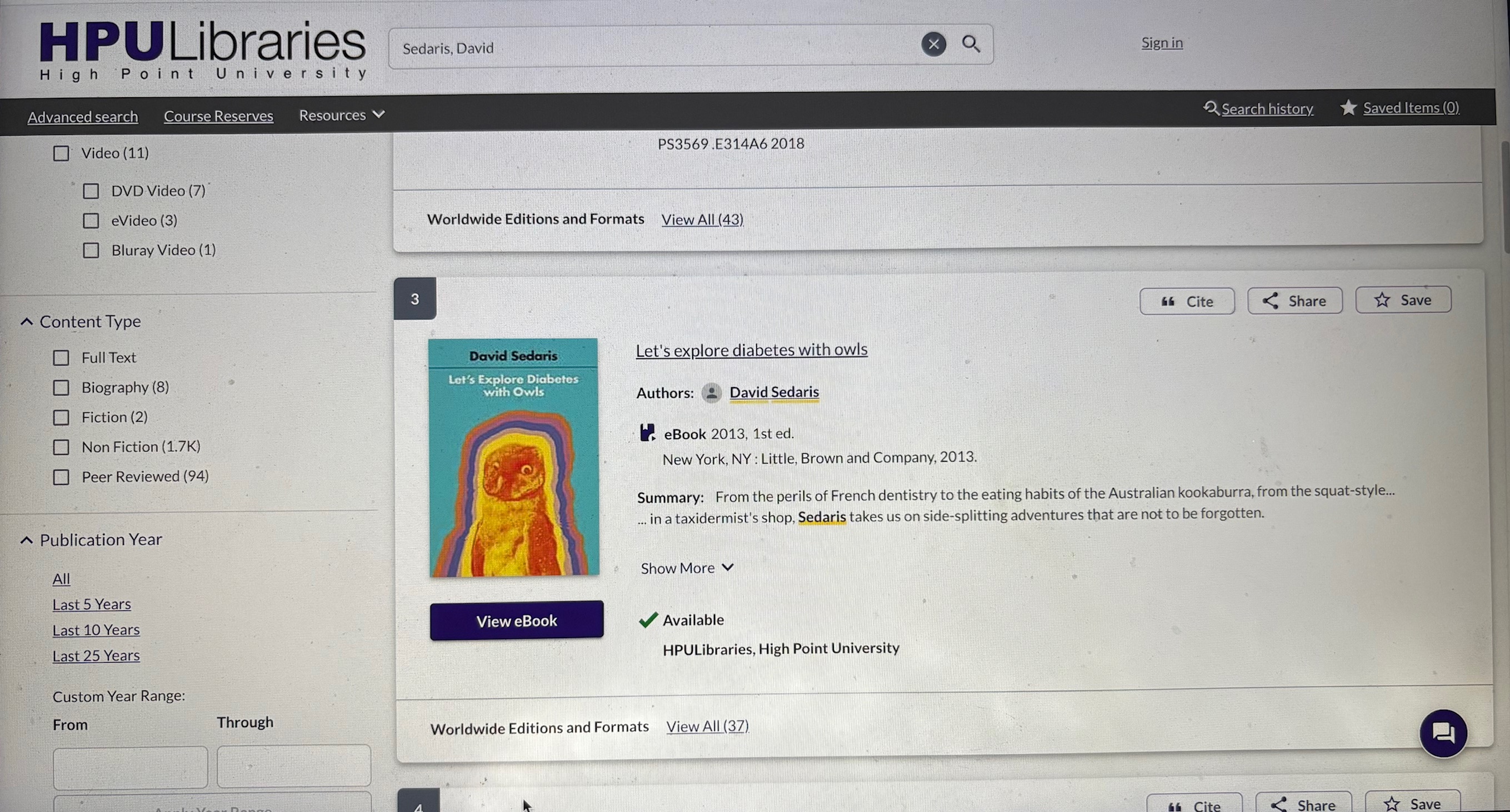Tick the DVD Video (7) checkbox
The image size is (1510, 812).
90,191
